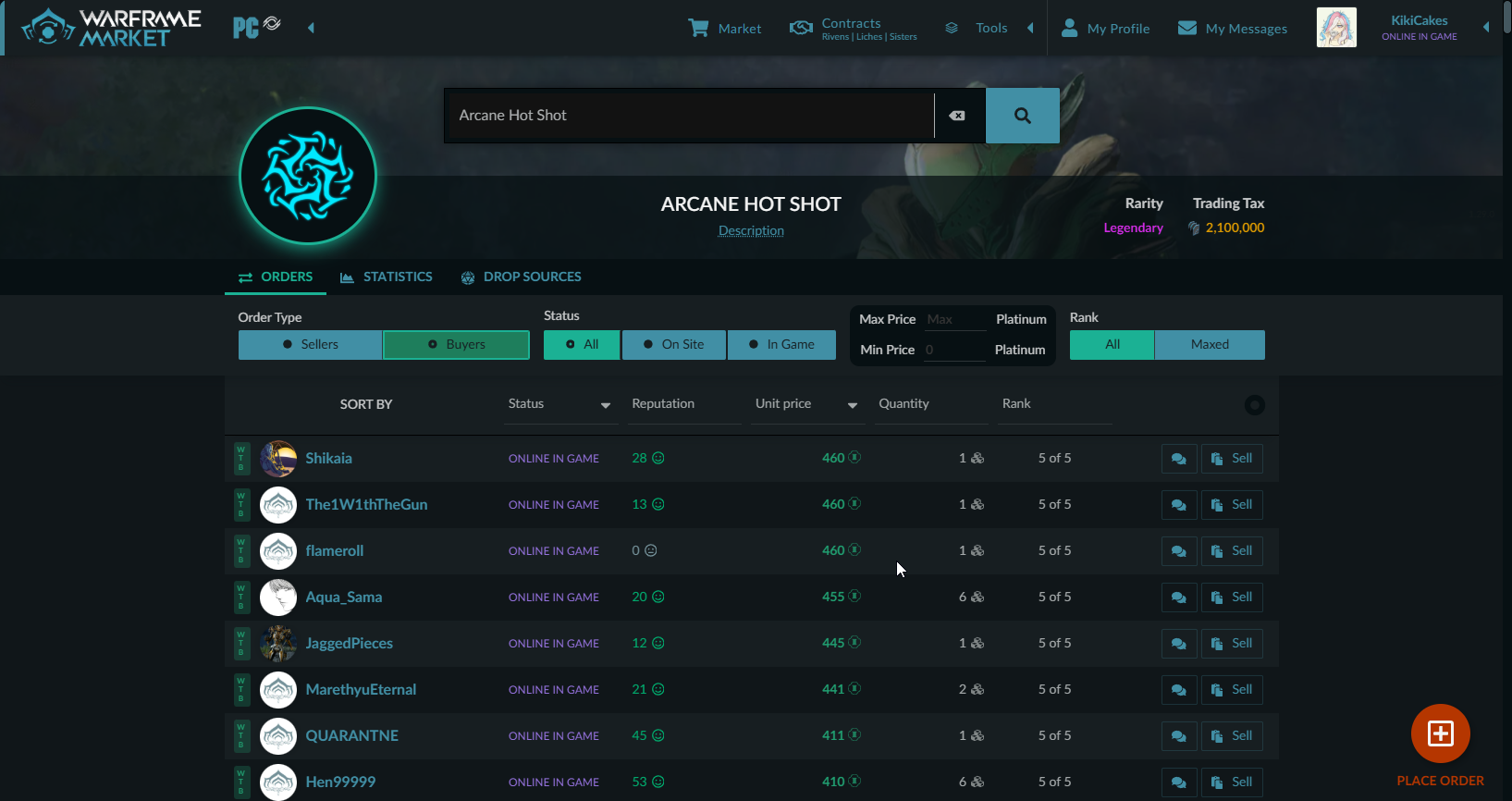
Task: Switch platform via the PC crossplay icon
Action: 257,27
